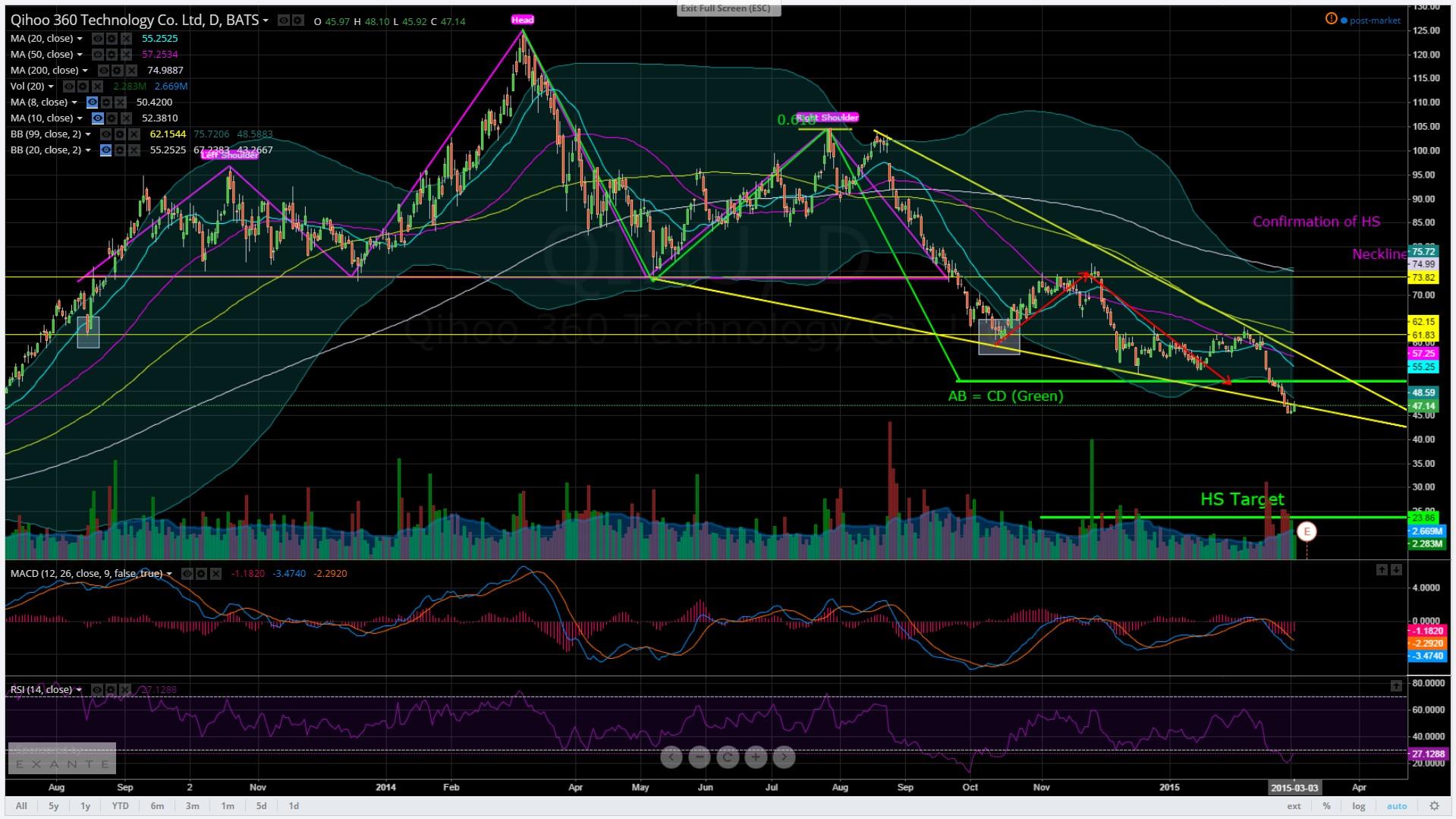Image resolution: width=1456 pixels, height=819 pixels.
Task: Remove the BB (99, close, 2) indicator
Action: click(134, 134)
